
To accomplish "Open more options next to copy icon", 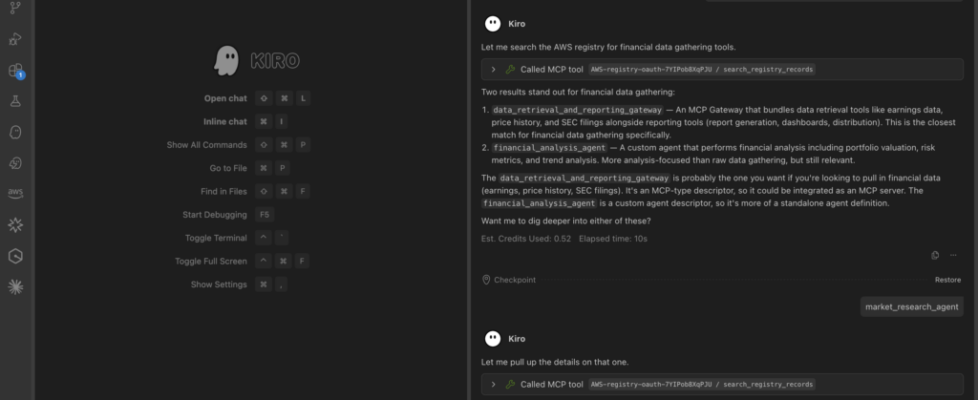I will click(x=953, y=255).
